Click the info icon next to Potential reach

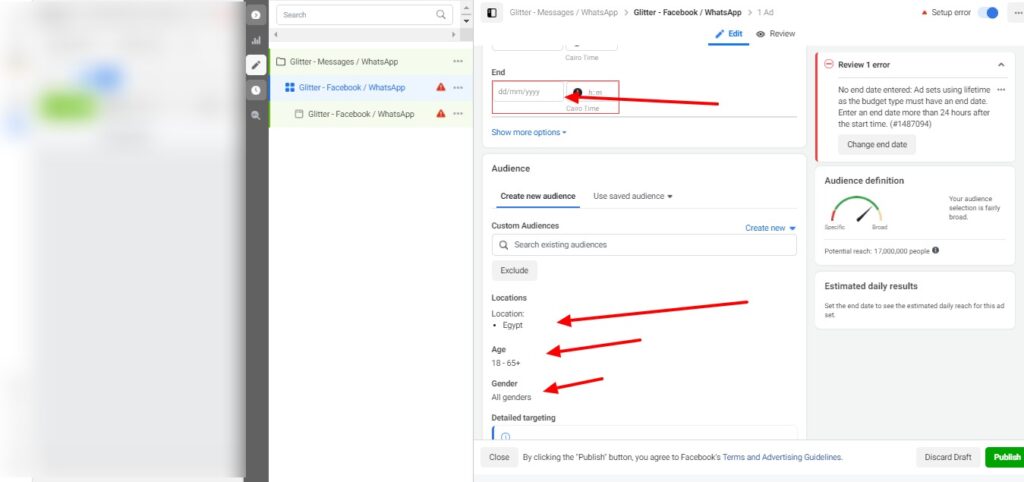pyautogui.click(x=935, y=250)
